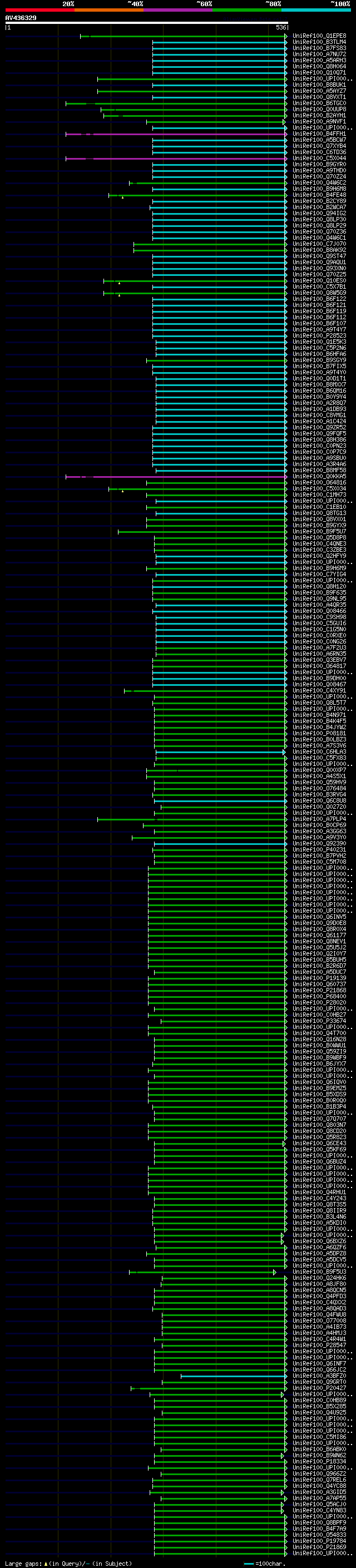Click yellow gap marker in UniRef100_C5X034 row

click(122, 491)
